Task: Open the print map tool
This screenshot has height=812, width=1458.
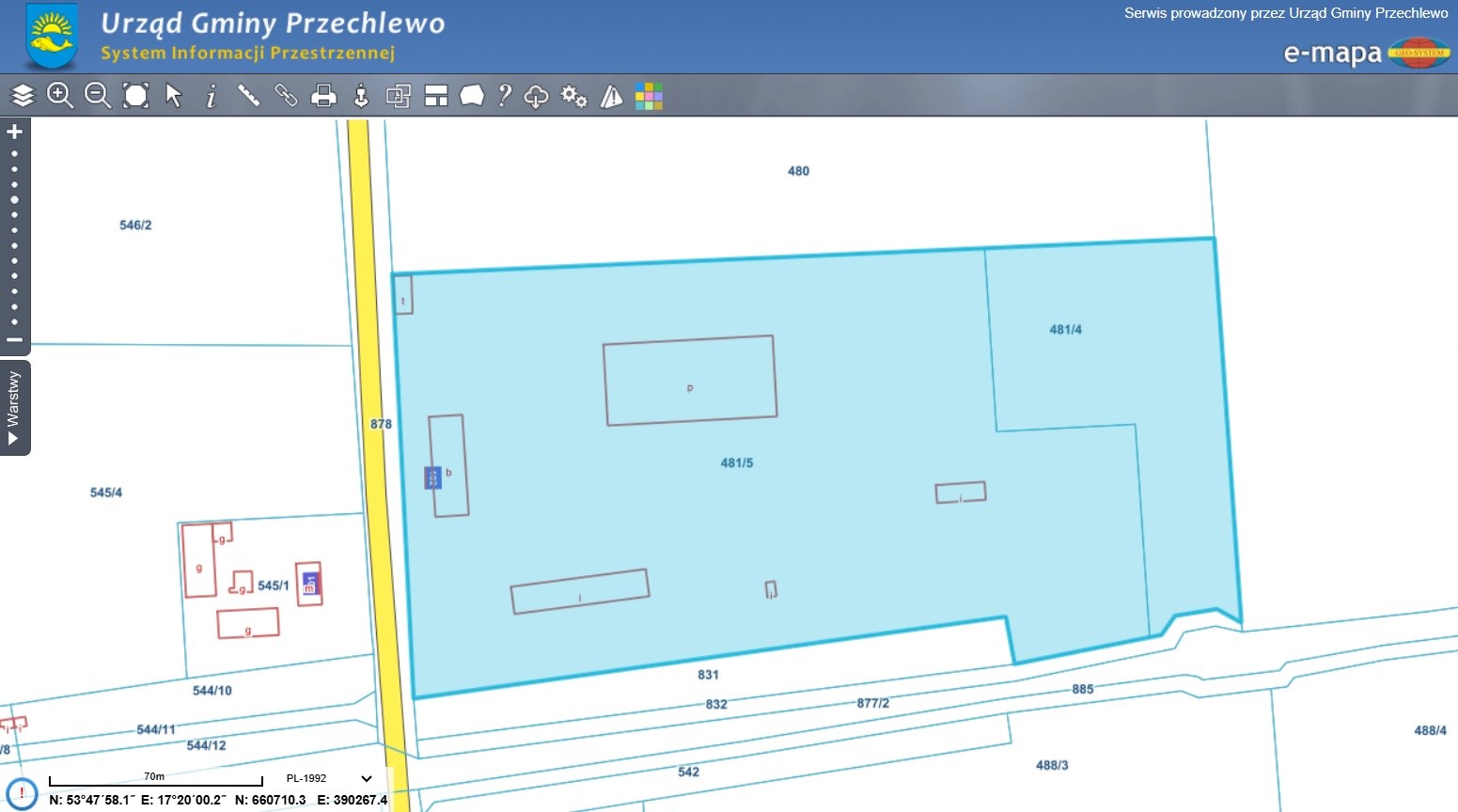Action: [x=323, y=96]
